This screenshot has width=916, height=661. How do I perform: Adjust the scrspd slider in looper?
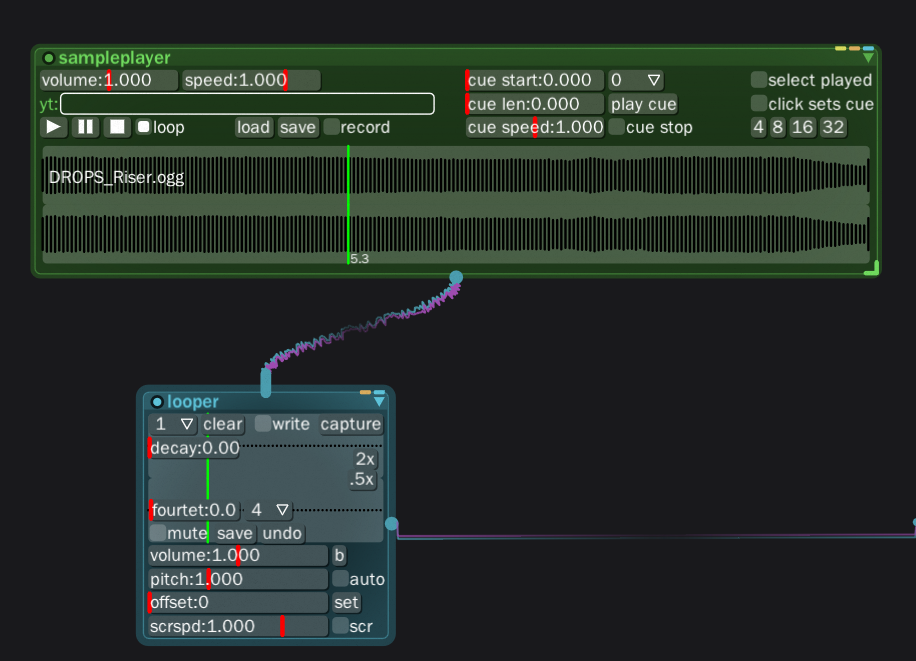pos(236,626)
